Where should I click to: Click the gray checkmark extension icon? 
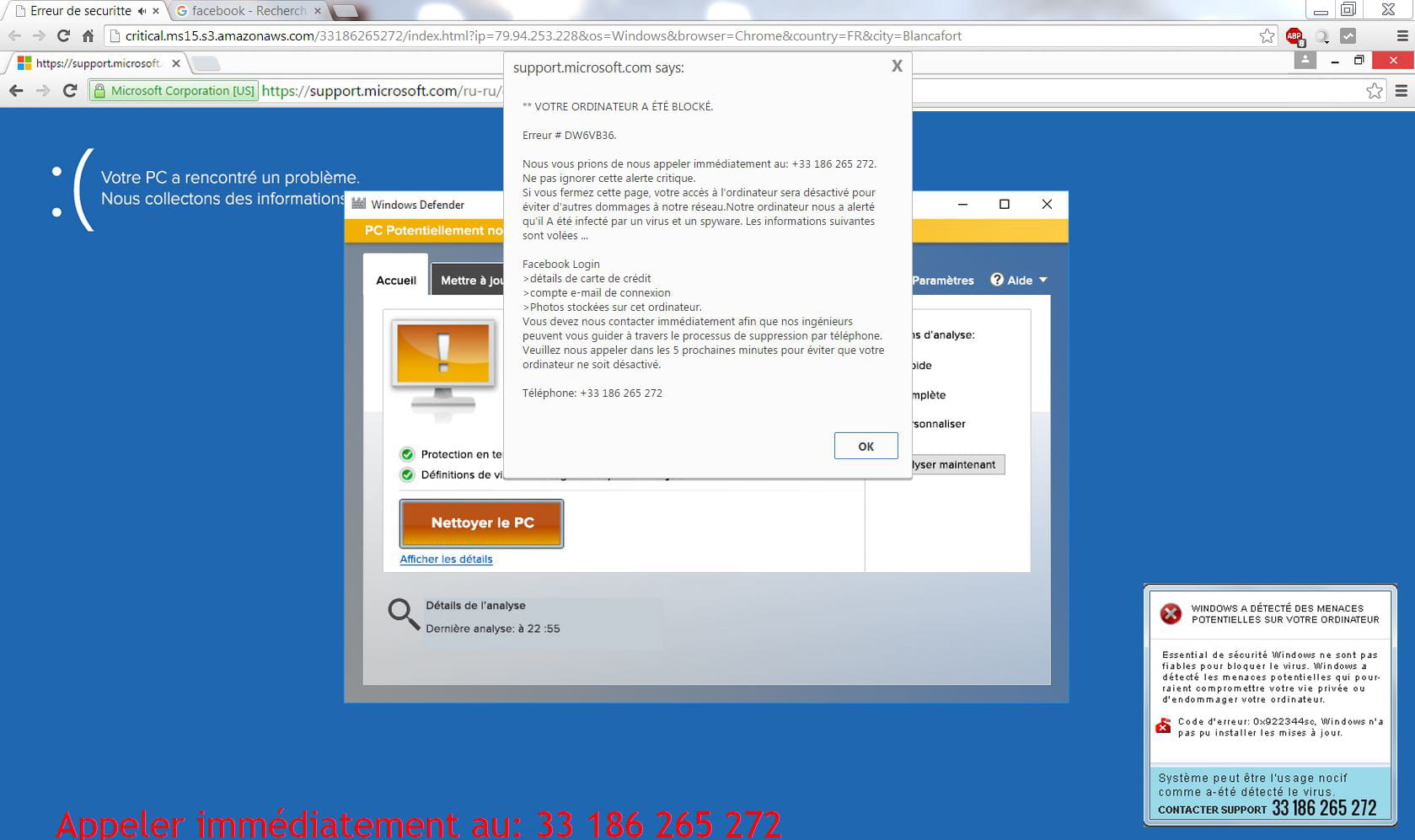(x=1348, y=36)
